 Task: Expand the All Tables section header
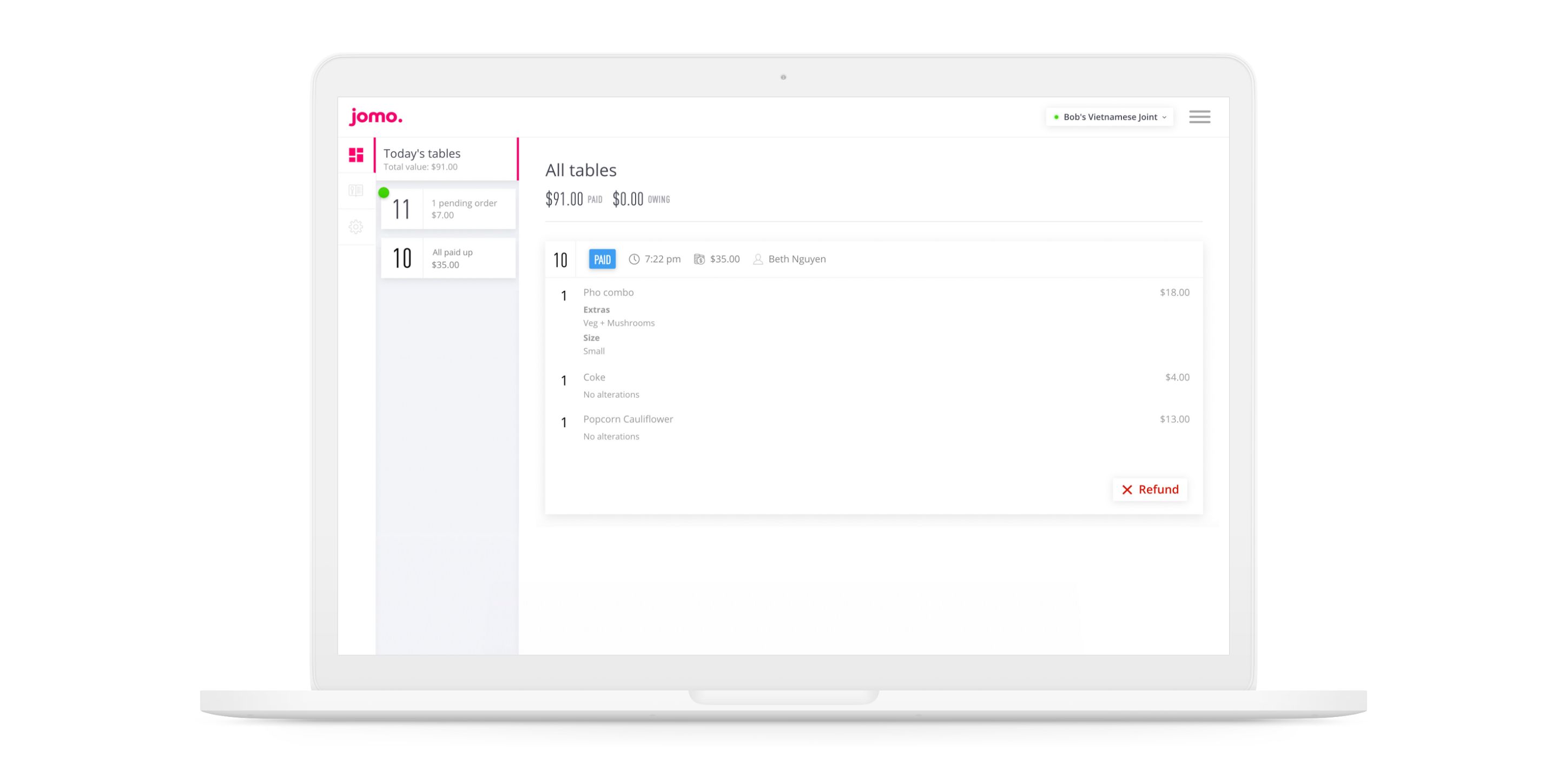[x=580, y=170]
